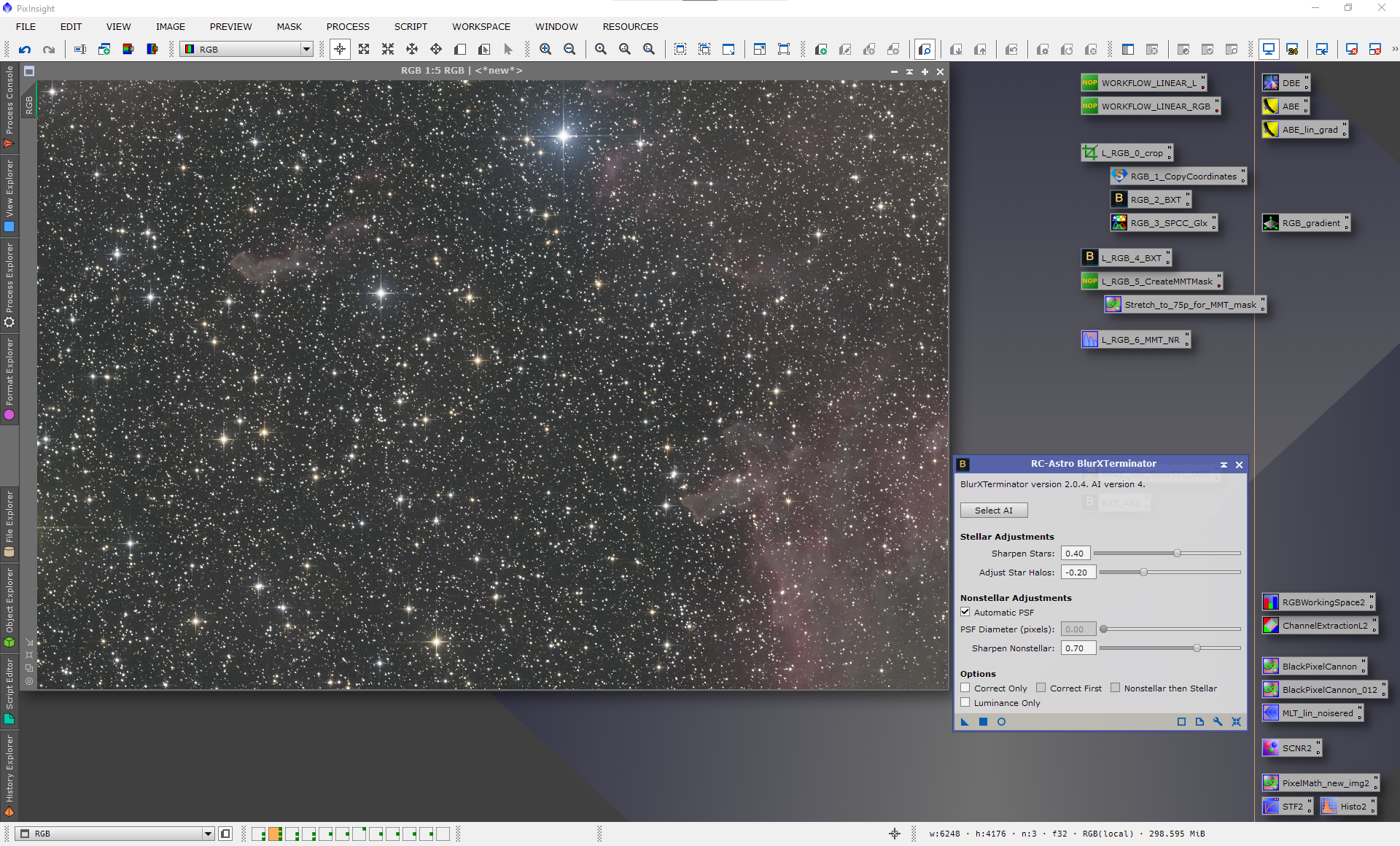Select the SCNR2 process icon
Image resolution: width=1400 pixels, height=846 pixels.
tap(1291, 748)
